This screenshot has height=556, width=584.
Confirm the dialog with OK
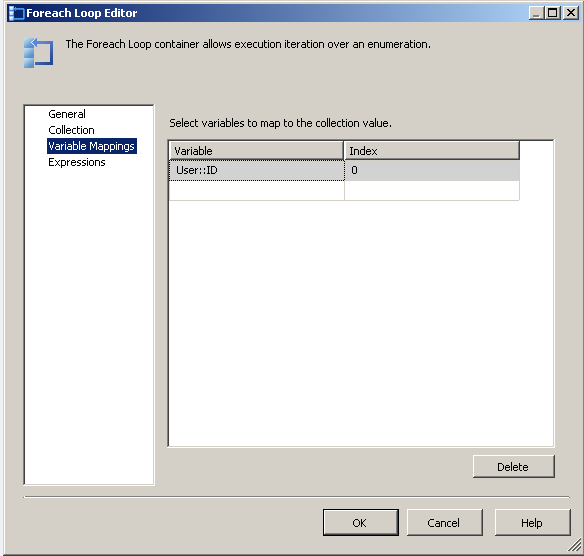(x=361, y=522)
